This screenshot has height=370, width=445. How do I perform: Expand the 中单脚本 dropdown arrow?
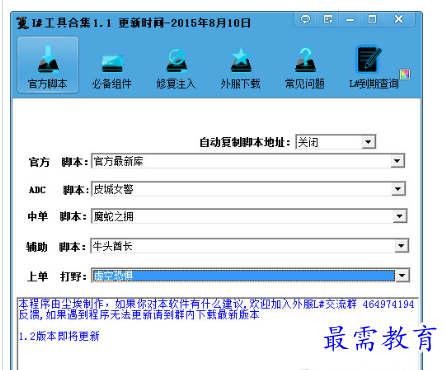tap(400, 217)
